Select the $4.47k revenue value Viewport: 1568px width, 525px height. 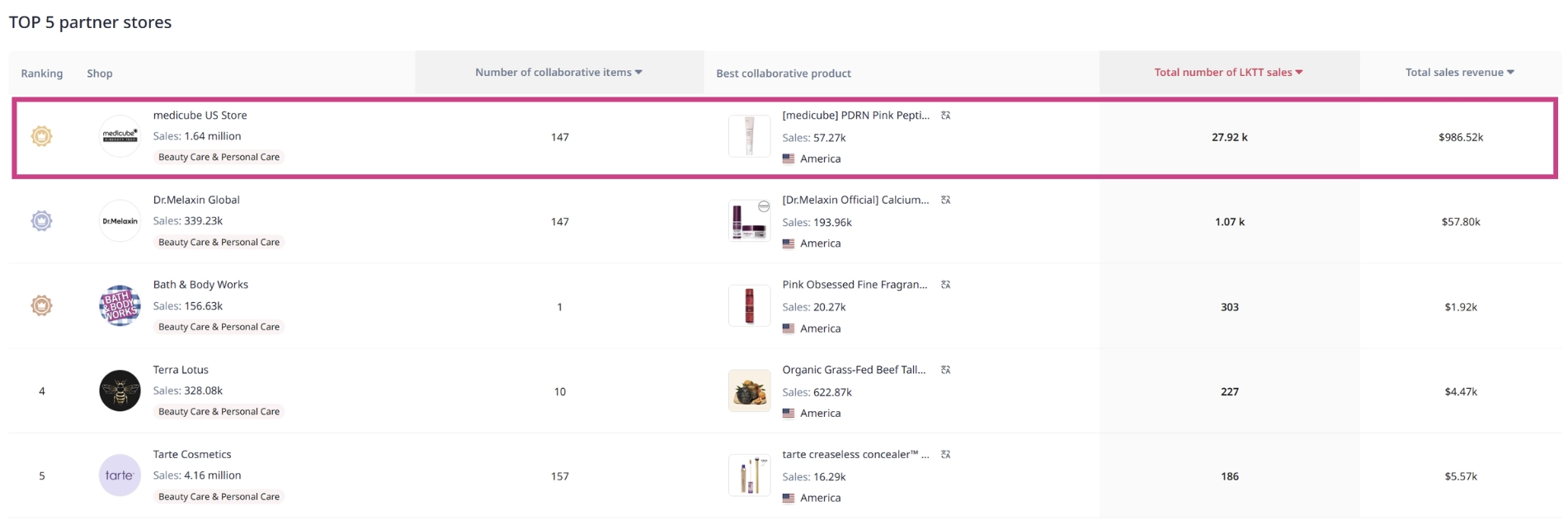tap(1461, 392)
